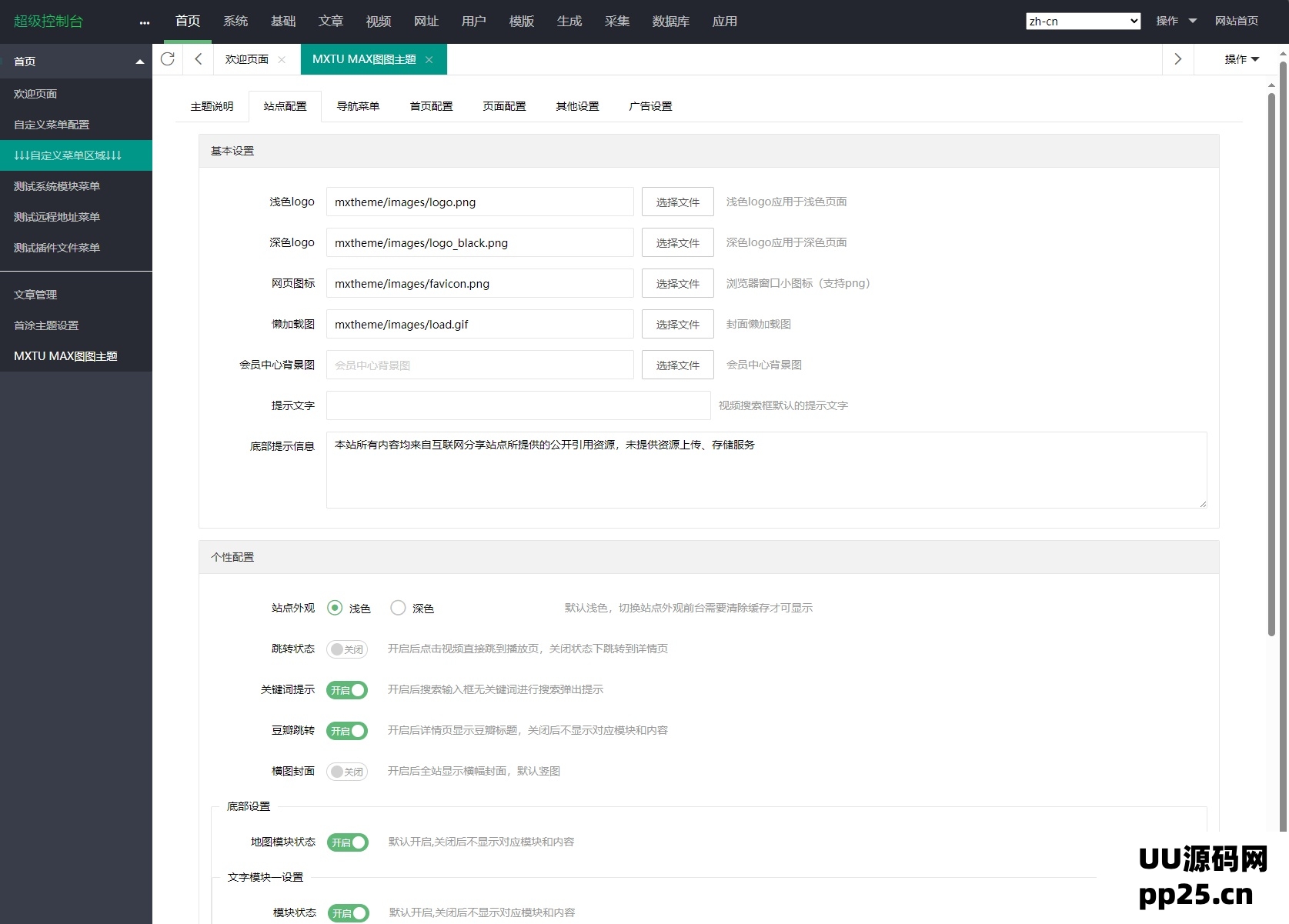Open the 数据库 menu

(670, 22)
